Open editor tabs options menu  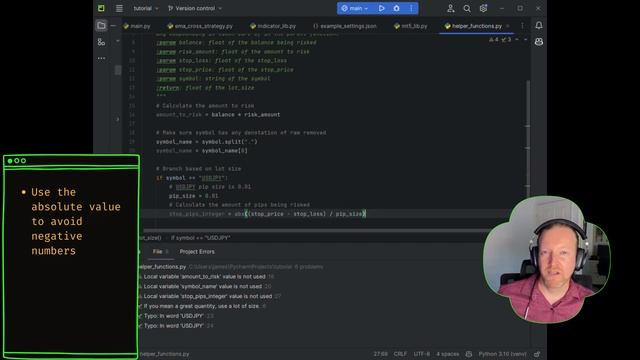(x=522, y=26)
